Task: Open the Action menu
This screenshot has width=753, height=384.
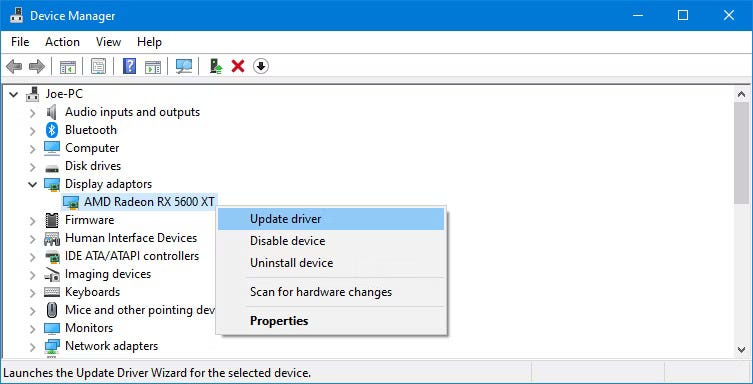Action: pos(62,42)
